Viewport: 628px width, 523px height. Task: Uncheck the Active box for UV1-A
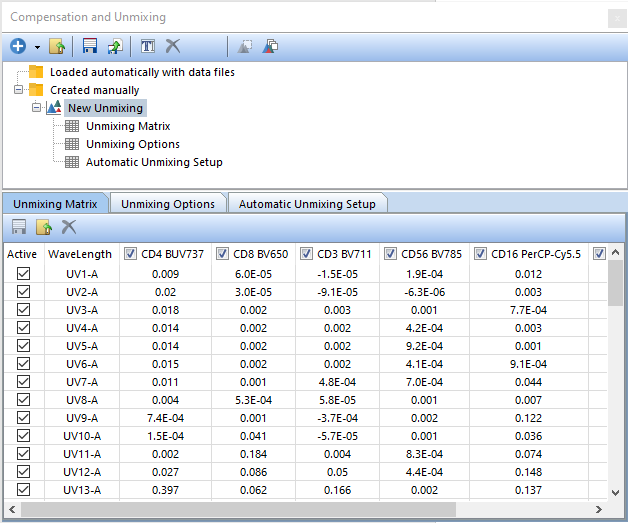(24, 274)
